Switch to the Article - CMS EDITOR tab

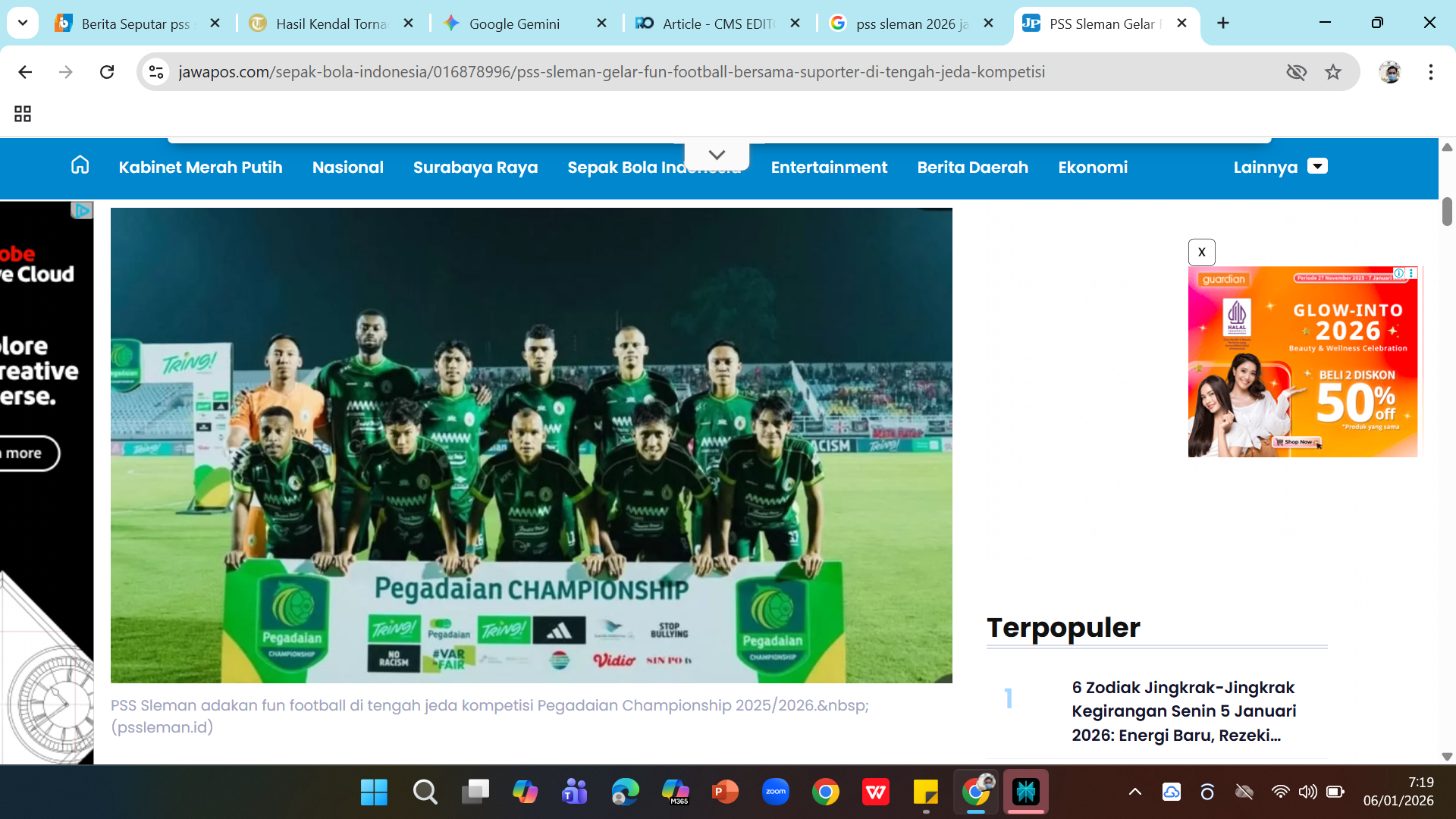(717, 24)
